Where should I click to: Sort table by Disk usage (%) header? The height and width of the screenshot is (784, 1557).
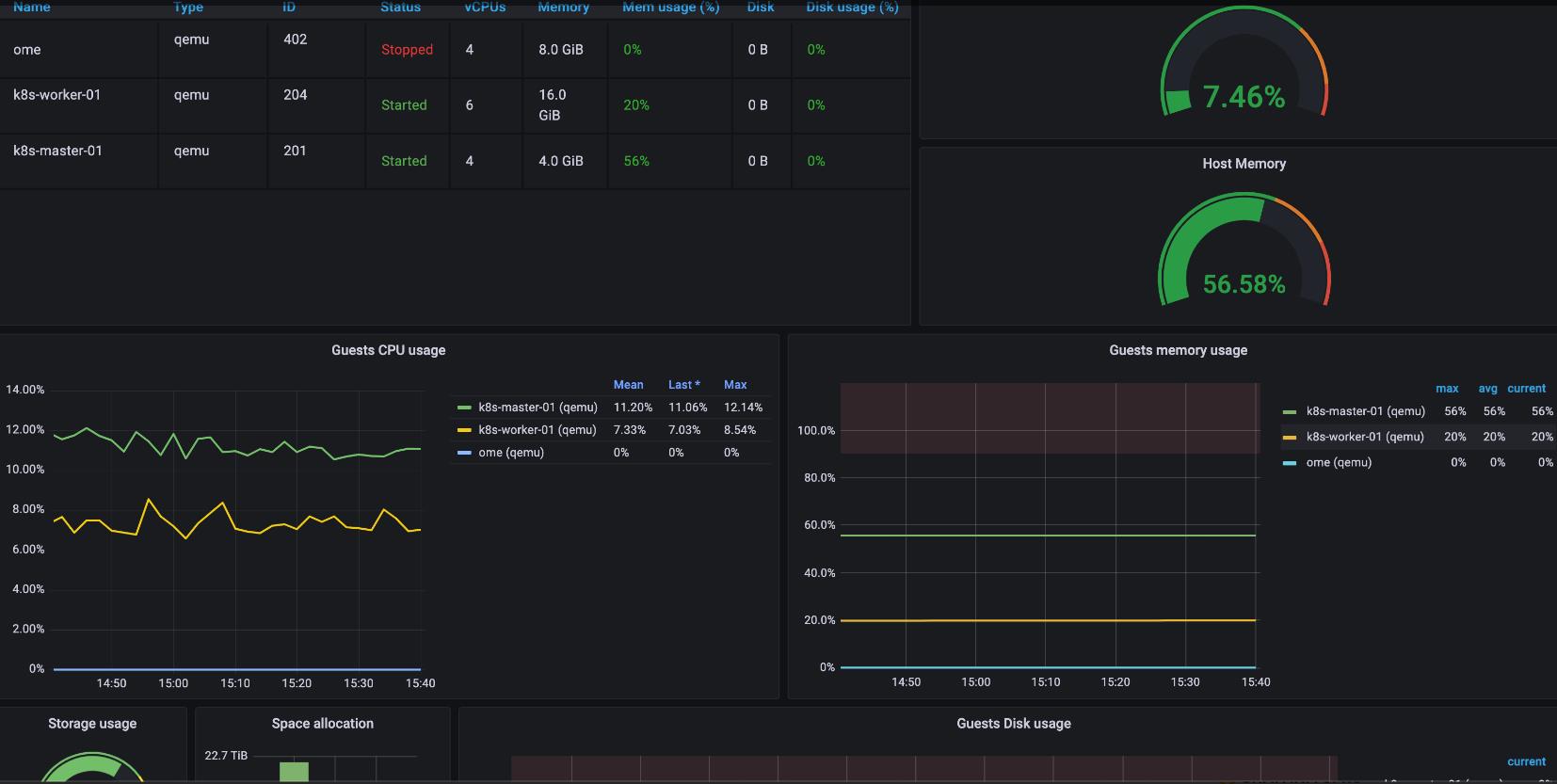[852, 7]
